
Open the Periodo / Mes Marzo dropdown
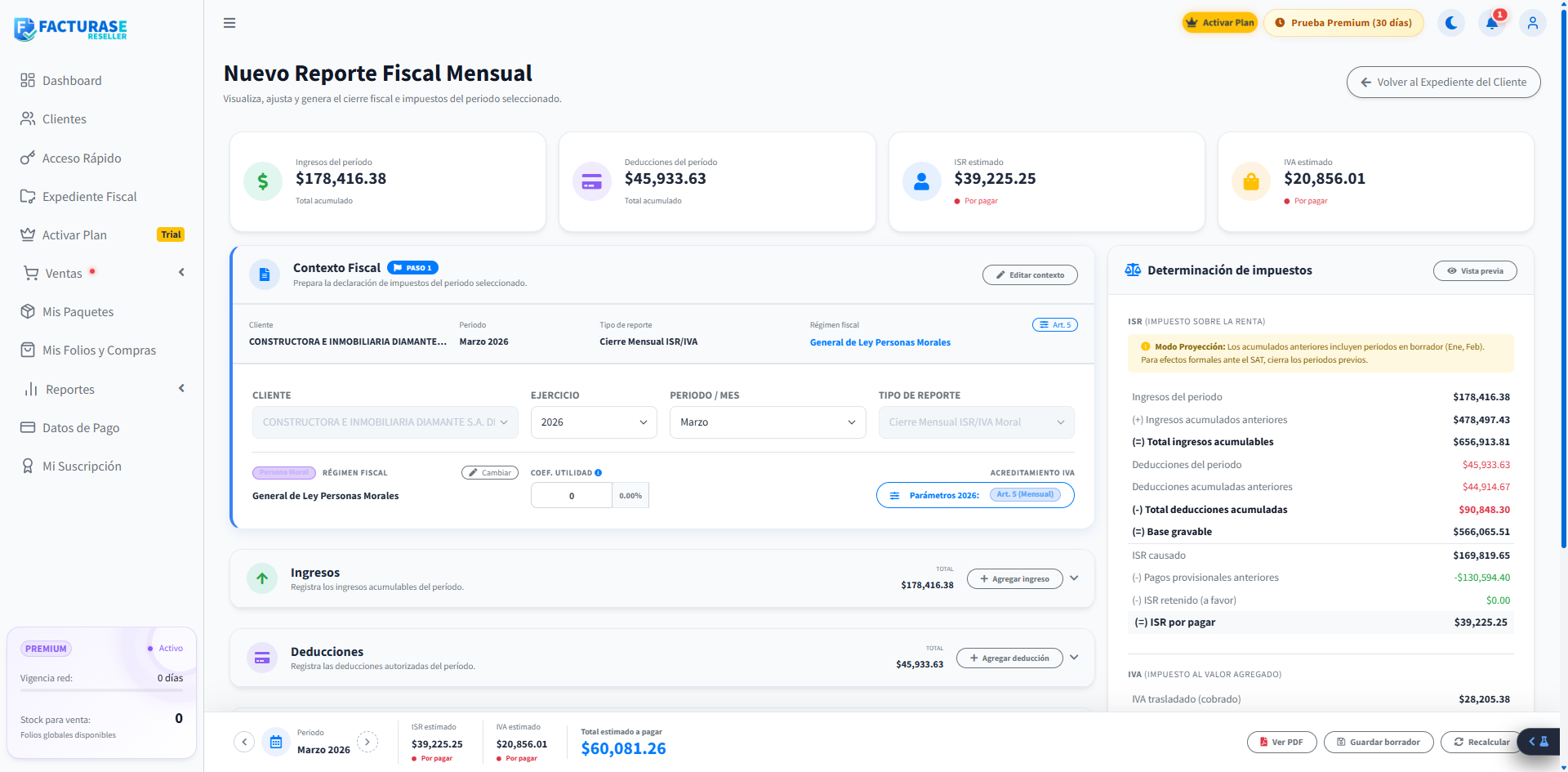(x=768, y=422)
